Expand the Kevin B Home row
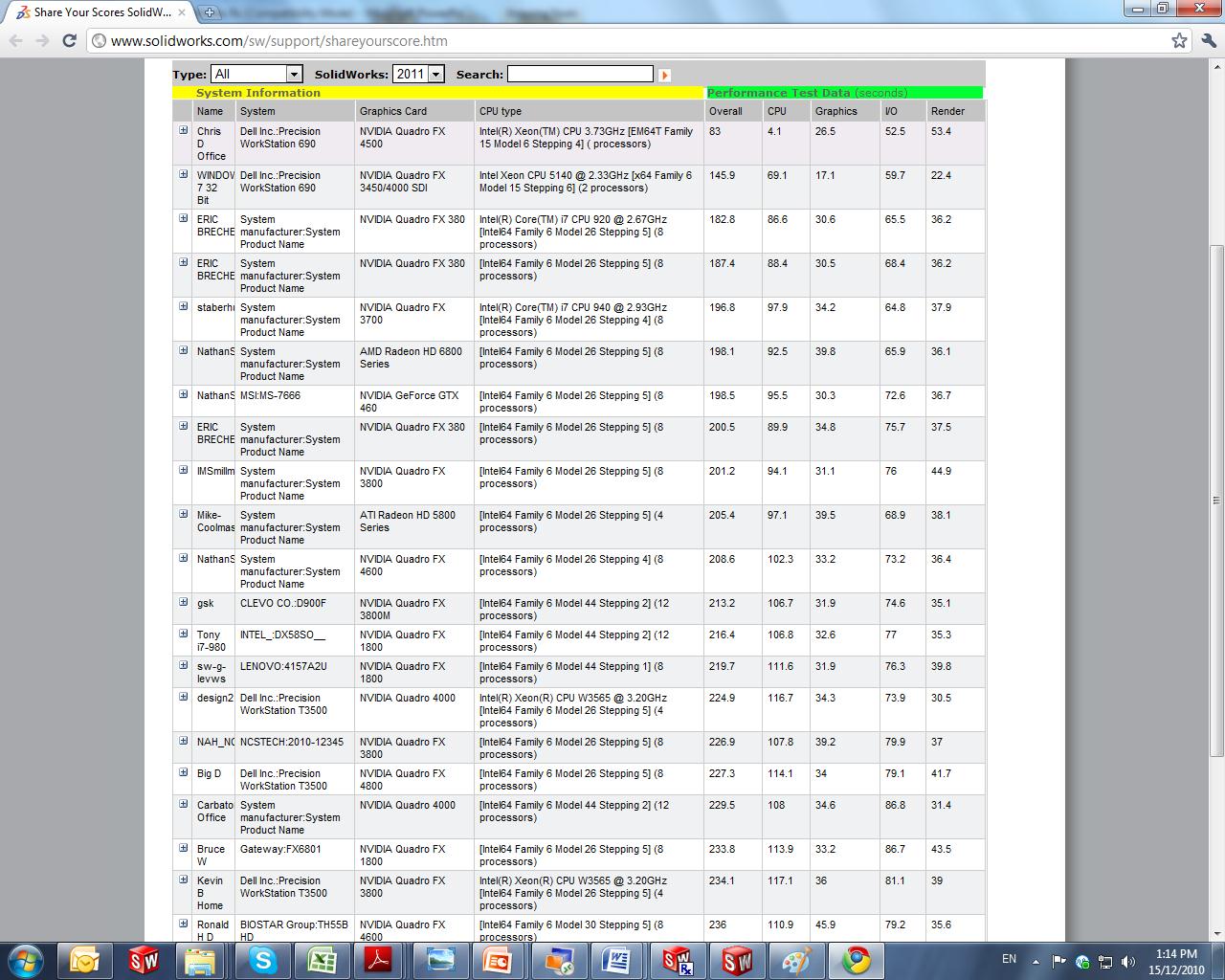This screenshot has width=1225, height=980. (x=183, y=880)
